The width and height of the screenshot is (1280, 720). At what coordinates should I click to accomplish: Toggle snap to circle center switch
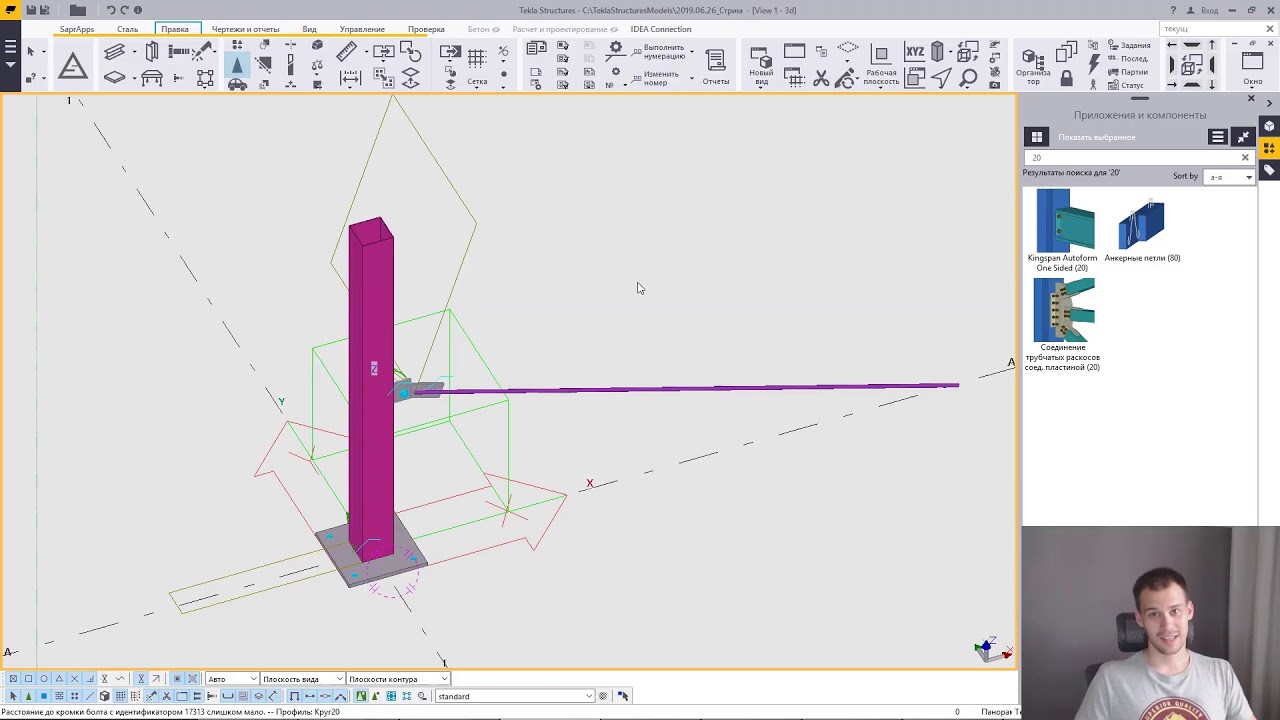pos(44,679)
